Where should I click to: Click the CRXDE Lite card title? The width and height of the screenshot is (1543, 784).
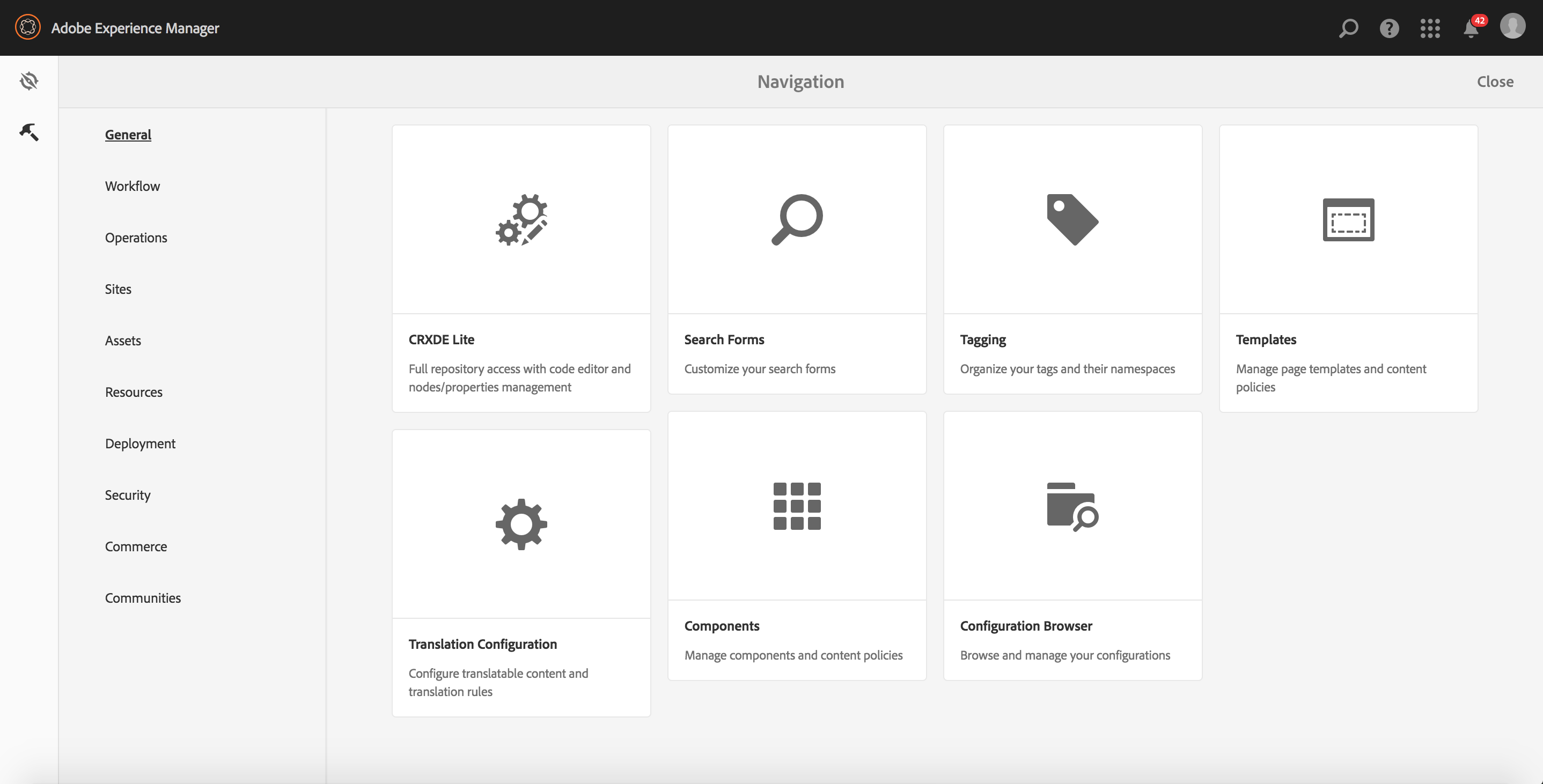click(442, 339)
